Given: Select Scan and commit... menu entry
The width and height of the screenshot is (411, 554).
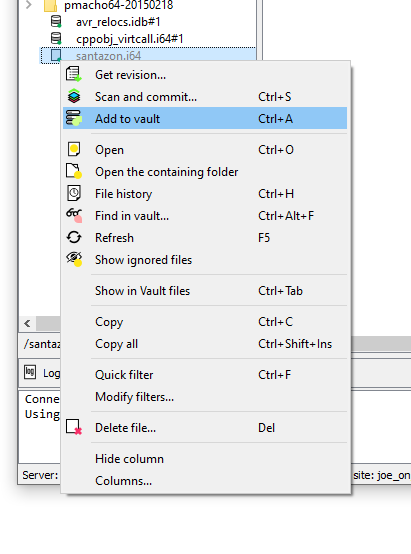Looking at the screenshot, I should (205, 96).
